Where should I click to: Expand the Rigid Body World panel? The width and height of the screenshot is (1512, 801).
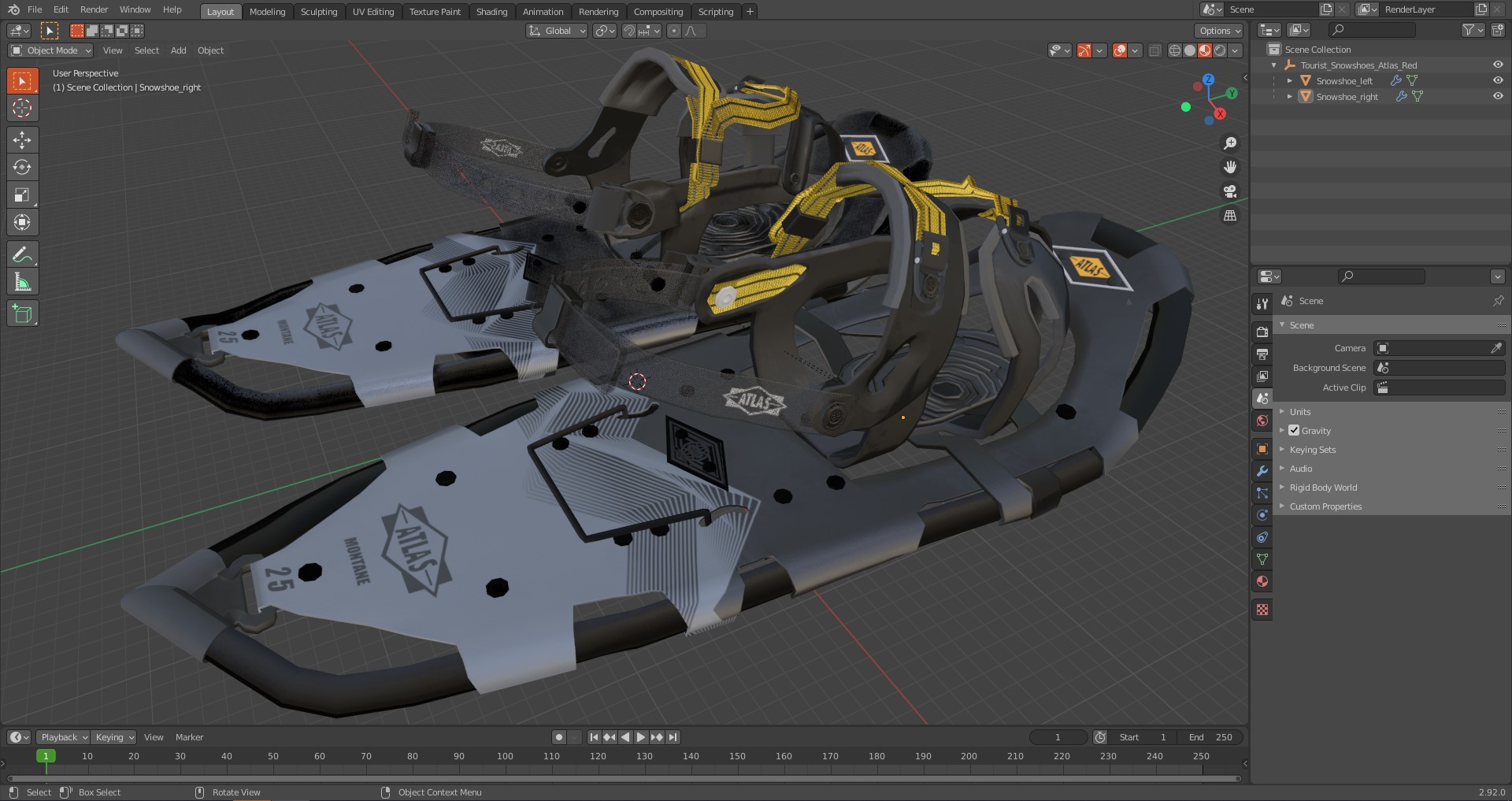[1323, 488]
